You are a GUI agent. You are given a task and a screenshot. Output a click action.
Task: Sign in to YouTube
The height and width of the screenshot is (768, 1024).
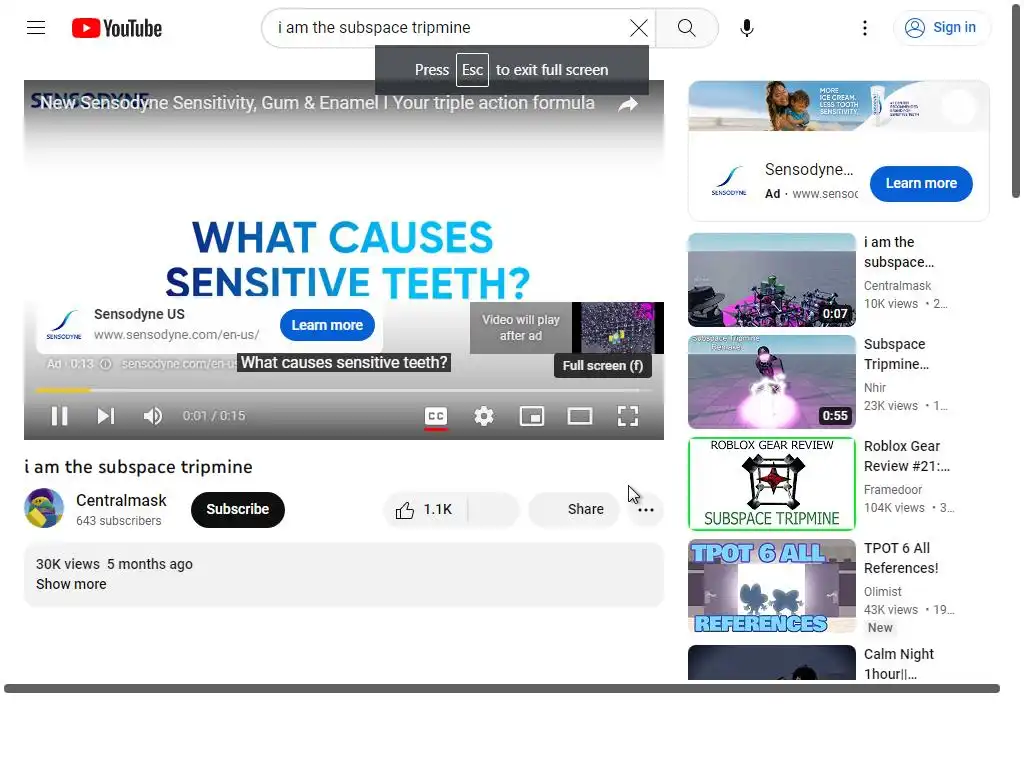coord(941,27)
